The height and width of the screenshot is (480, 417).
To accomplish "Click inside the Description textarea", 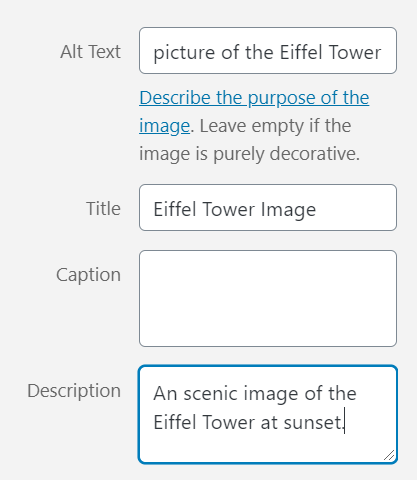I will coord(268,414).
